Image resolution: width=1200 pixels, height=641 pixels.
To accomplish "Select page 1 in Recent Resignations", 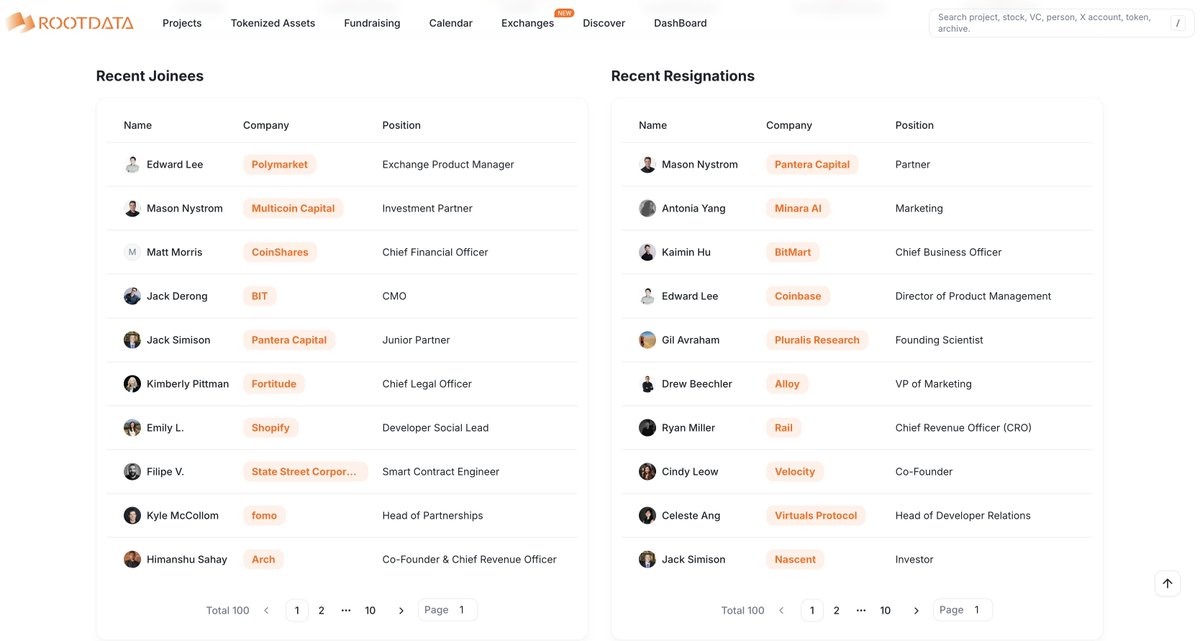I will coord(812,611).
